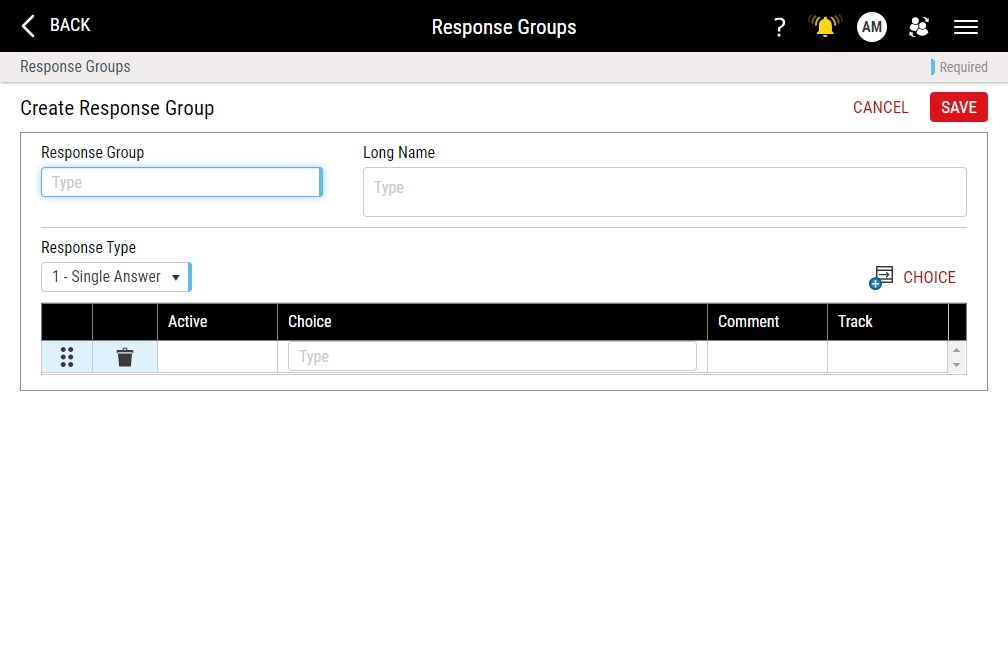Delete the choice row using the trash icon
The image size is (1008, 648).
(125, 357)
